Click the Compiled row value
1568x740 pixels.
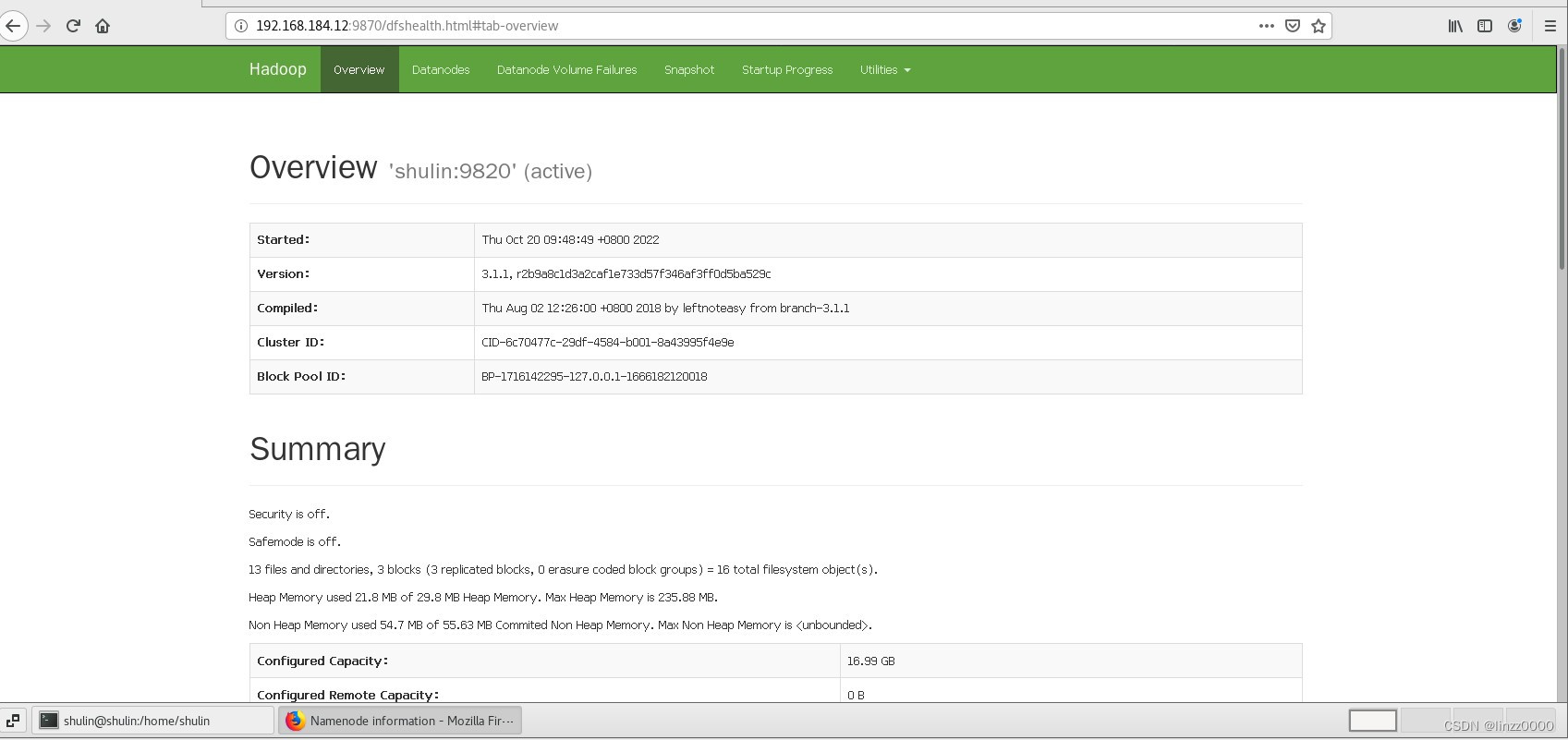tap(665, 308)
